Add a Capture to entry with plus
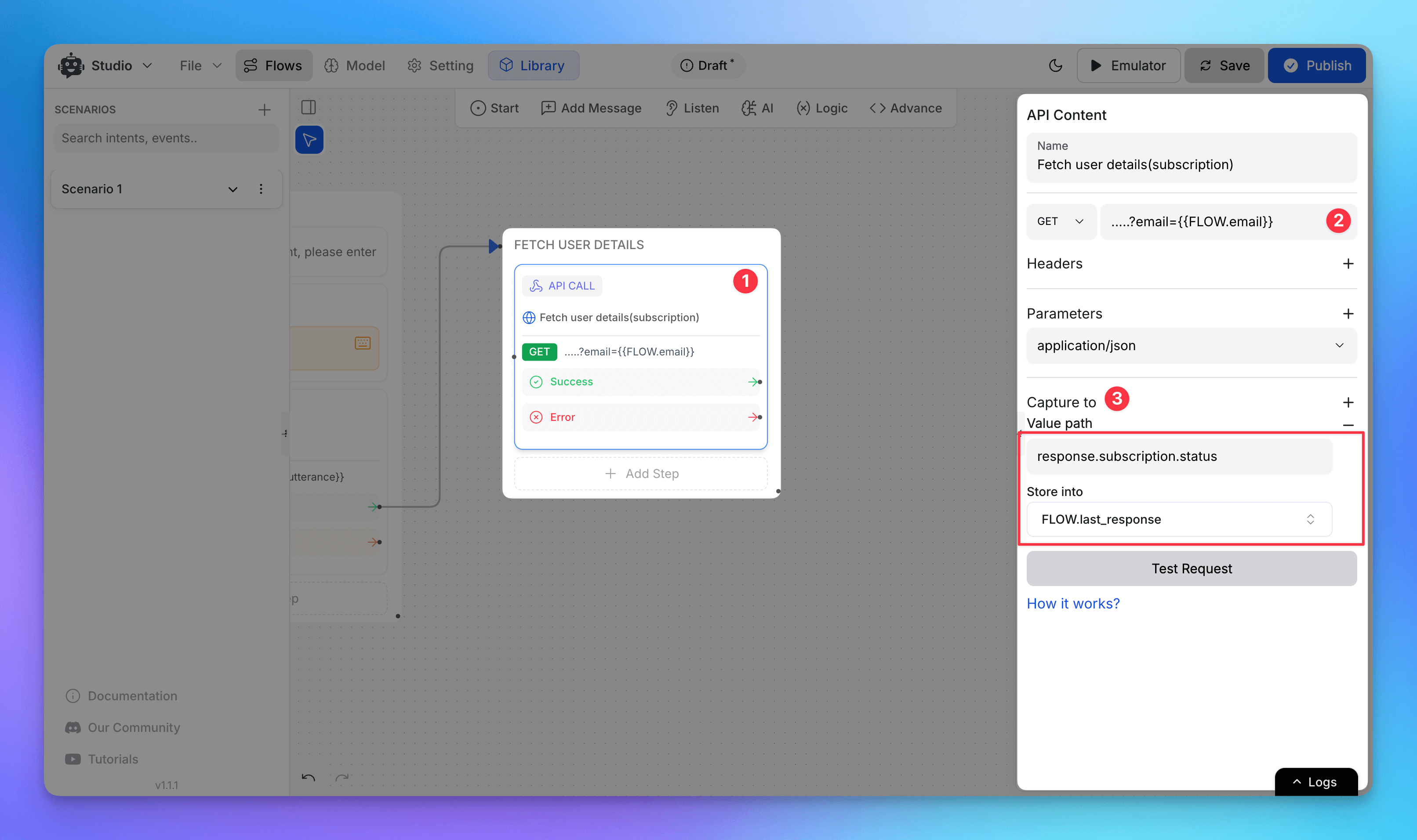1417x840 pixels. click(x=1348, y=402)
